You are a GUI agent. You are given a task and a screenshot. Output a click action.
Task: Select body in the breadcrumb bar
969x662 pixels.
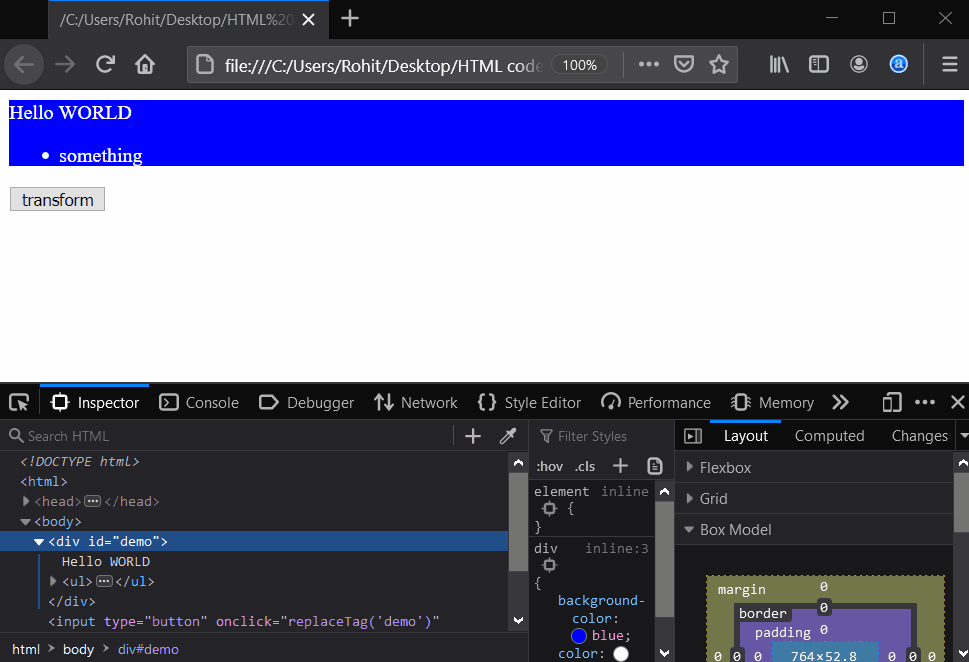coord(78,648)
